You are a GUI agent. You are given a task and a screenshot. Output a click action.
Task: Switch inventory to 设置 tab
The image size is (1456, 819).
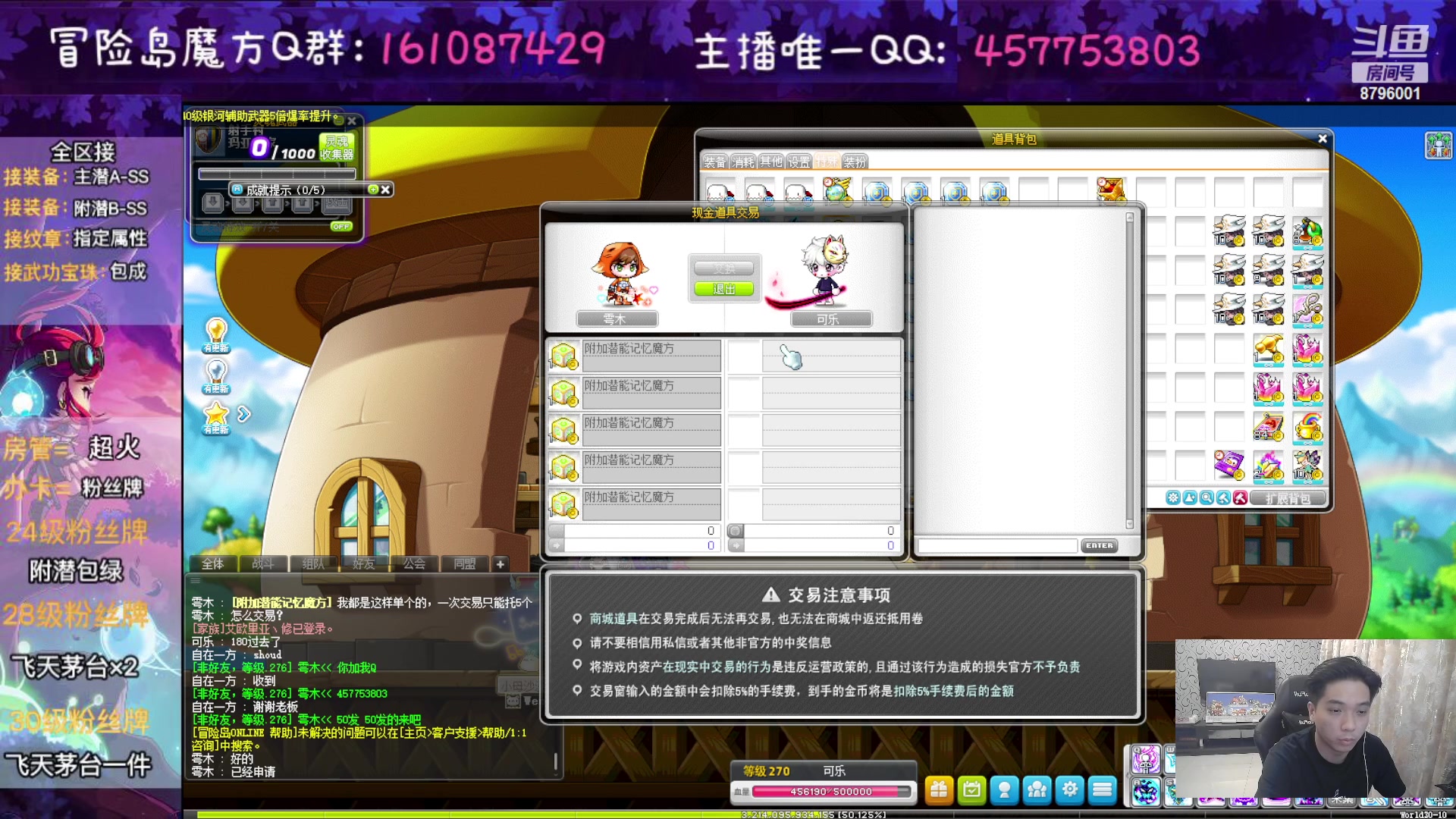799,162
